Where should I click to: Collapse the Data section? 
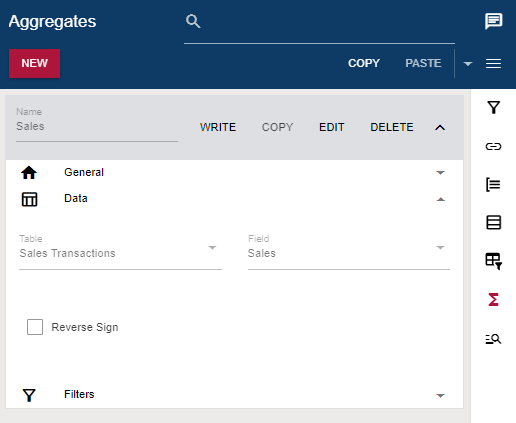click(x=234, y=199)
